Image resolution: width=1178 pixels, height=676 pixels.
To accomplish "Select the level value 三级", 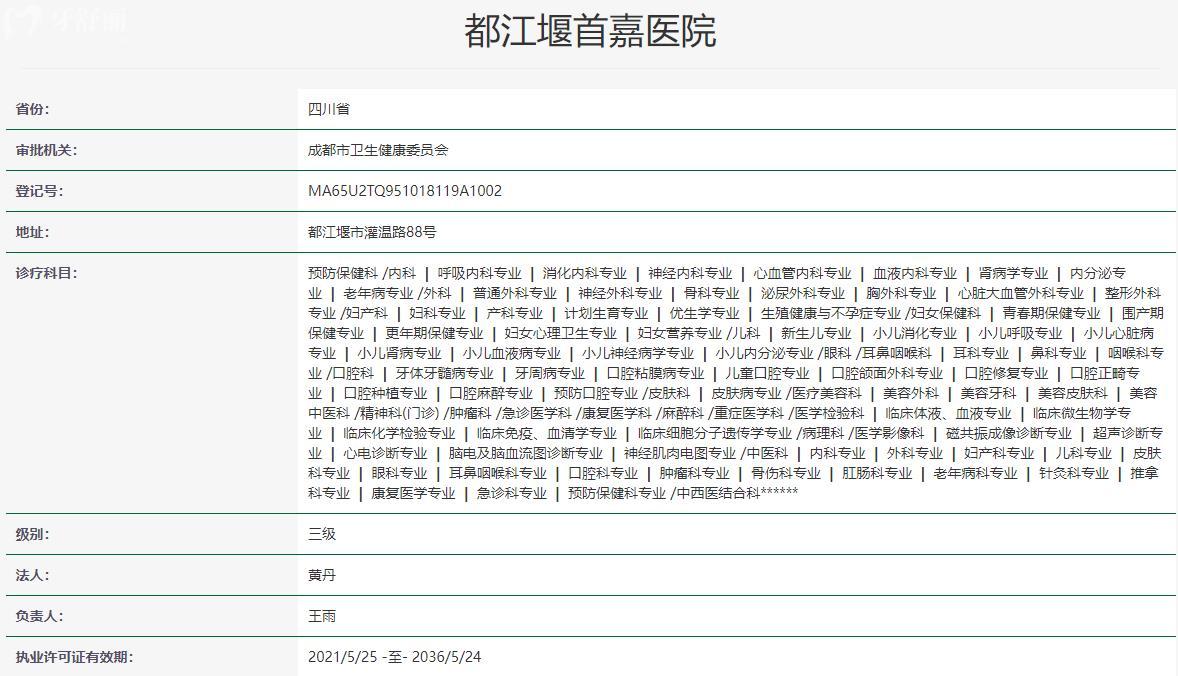I will click(x=322, y=534).
